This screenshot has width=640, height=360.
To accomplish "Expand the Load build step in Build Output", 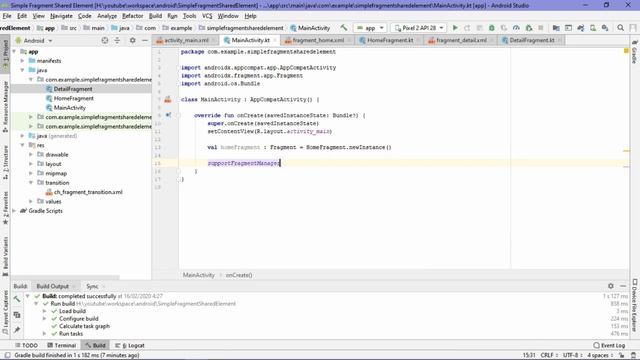I will coord(44,311).
